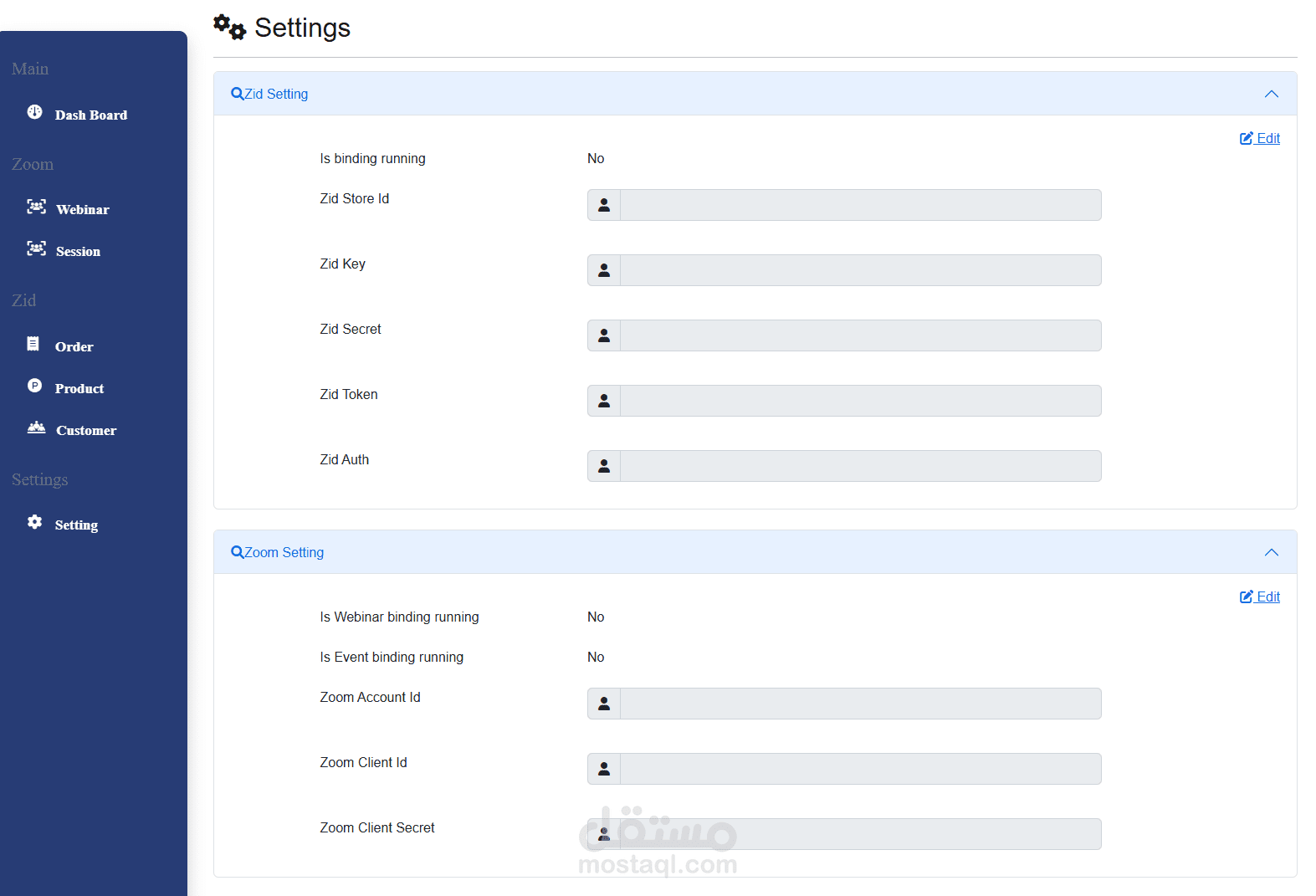Click the Edit link in Zid Setting
The image size is (1316, 896).
pyautogui.click(x=1260, y=138)
